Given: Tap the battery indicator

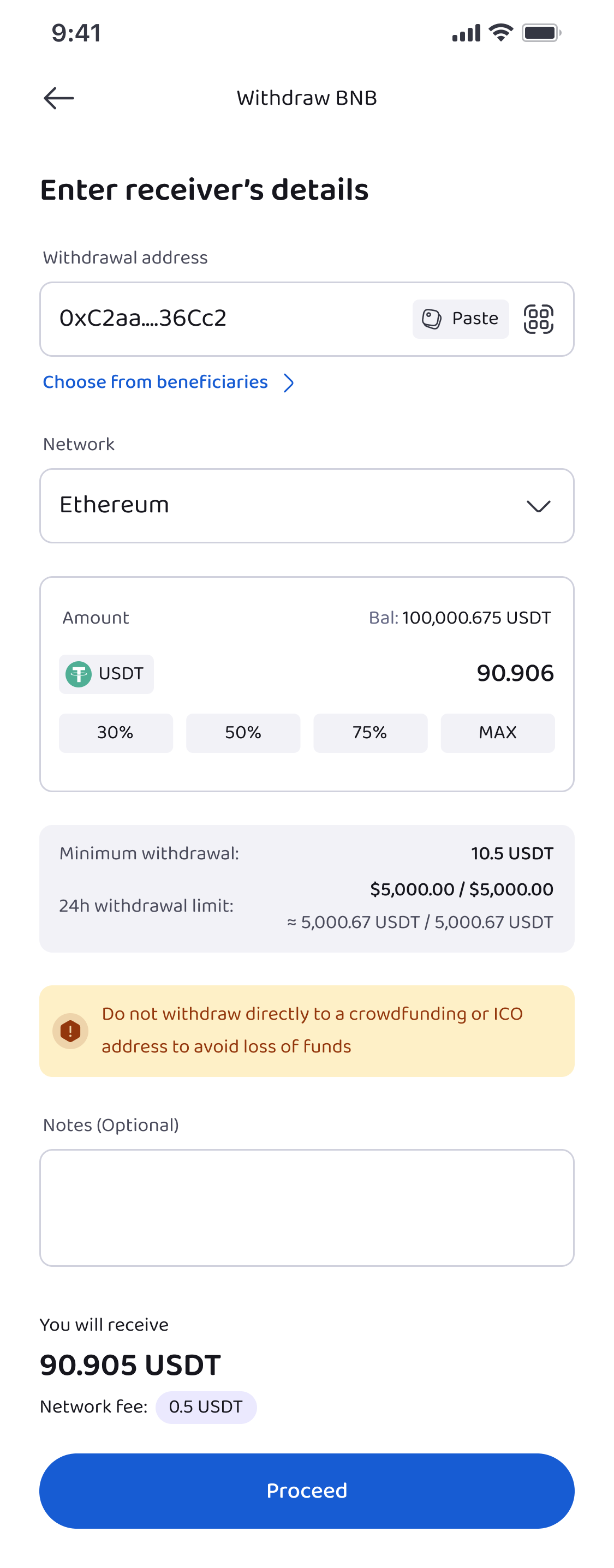Looking at the screenshot, I should [540, 33].
